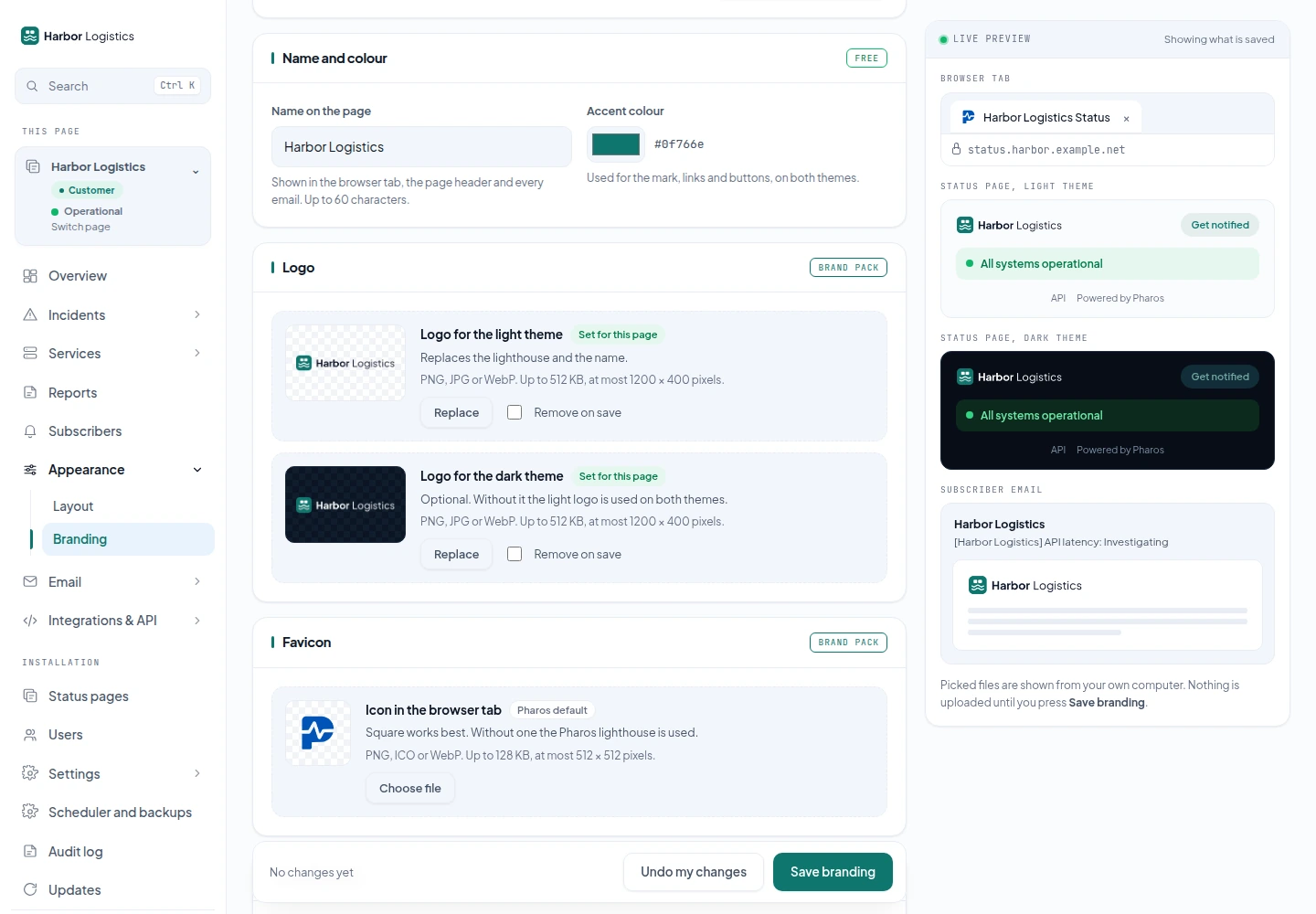The height and width of the screenshot is (914, 1316).
Task: Click the Subscribers bell icon
Action: point(30,430)
